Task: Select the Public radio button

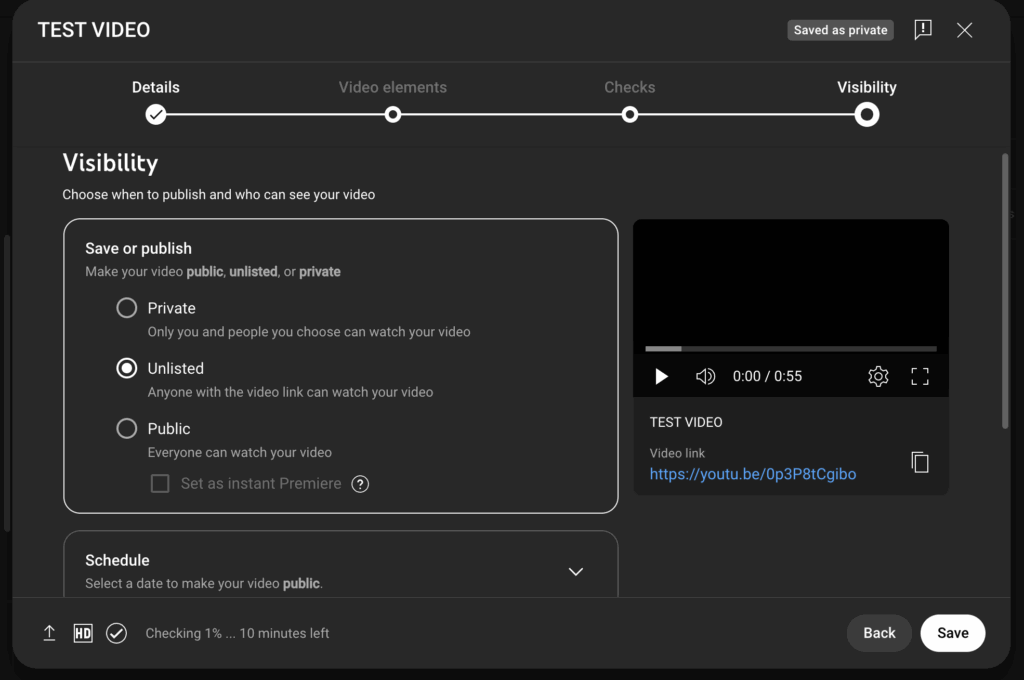Action: [x=127, y=429]
